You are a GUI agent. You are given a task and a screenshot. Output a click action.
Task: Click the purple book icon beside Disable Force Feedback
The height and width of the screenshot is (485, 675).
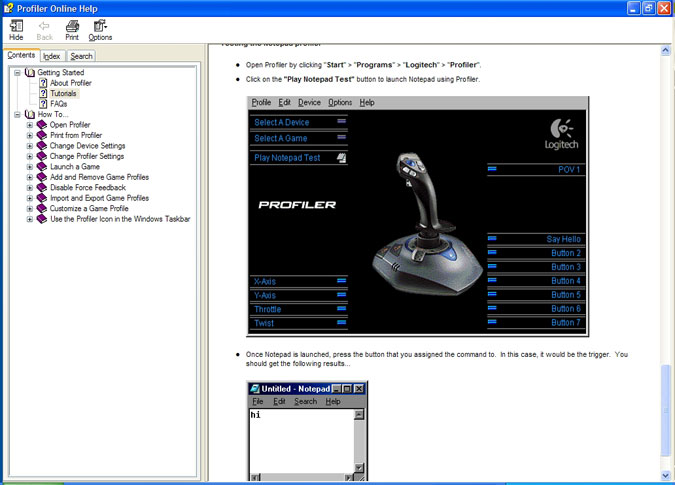point(42,188)
